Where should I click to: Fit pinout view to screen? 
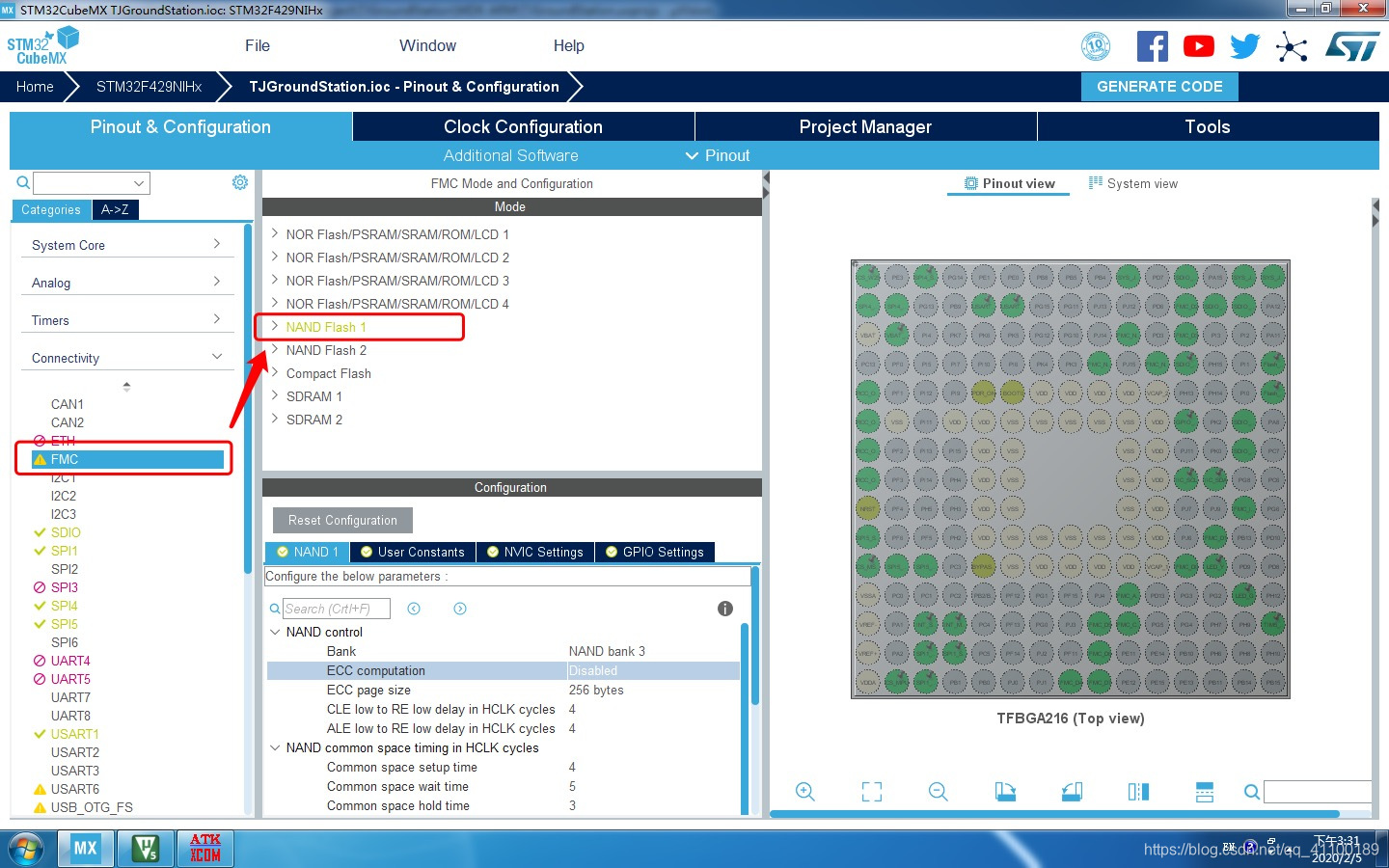click(x=872, y=792)
